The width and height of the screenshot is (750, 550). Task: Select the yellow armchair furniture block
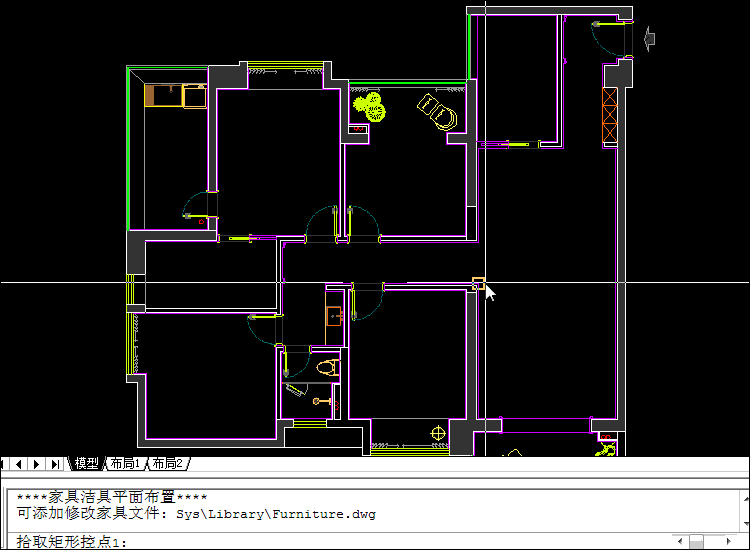pos(437,112)
